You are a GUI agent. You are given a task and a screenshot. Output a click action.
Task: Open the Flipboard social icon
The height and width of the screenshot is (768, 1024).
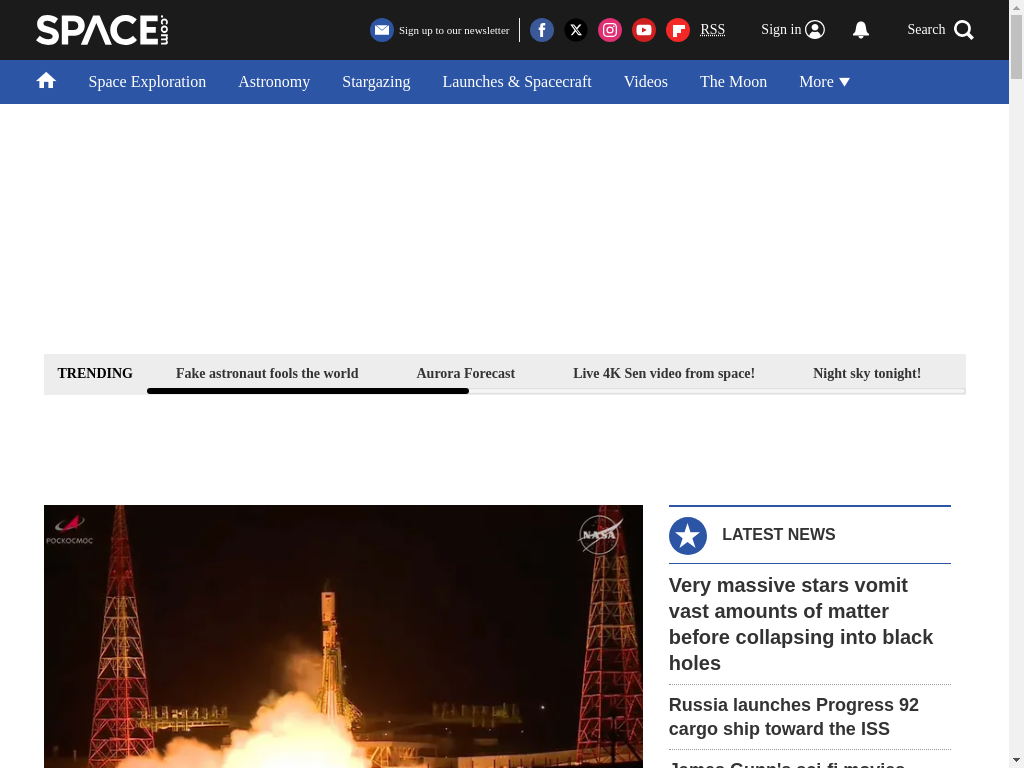click(678, 30)
